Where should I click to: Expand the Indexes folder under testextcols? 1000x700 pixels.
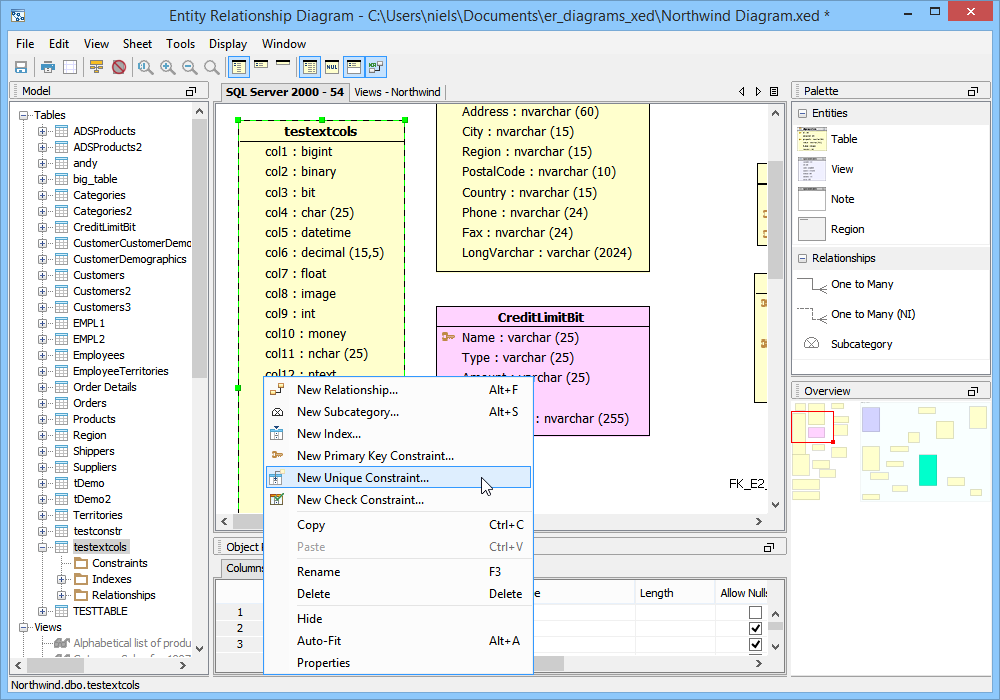pos(62,579)
